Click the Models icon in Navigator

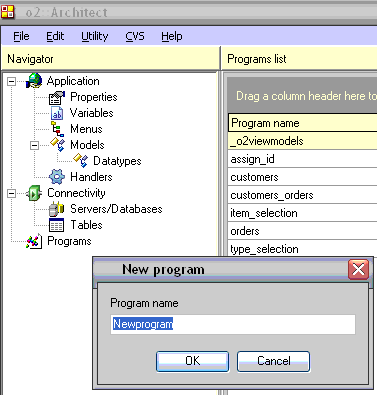pos(57,145)
